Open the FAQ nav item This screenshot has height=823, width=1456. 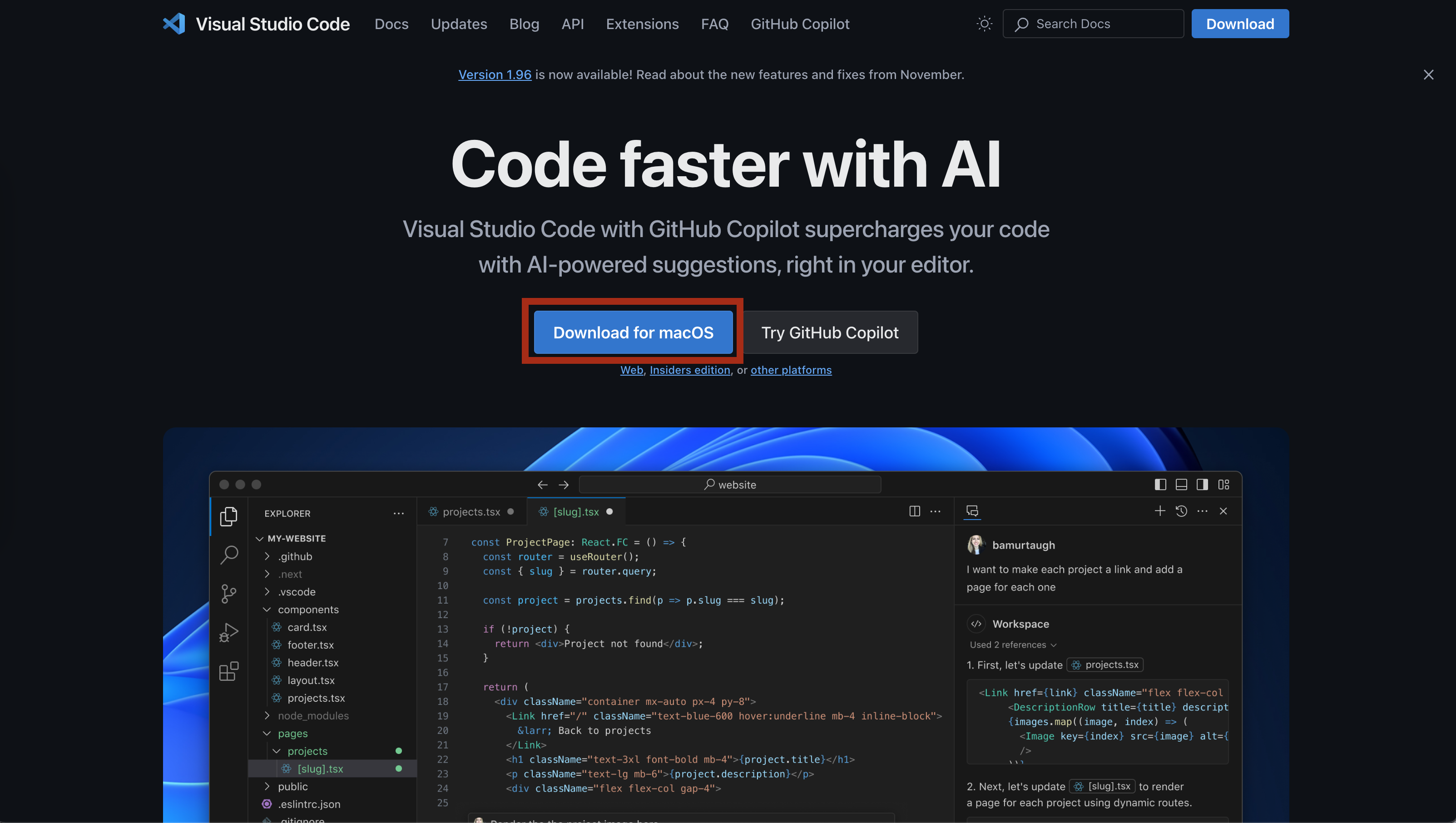(714, 24)
